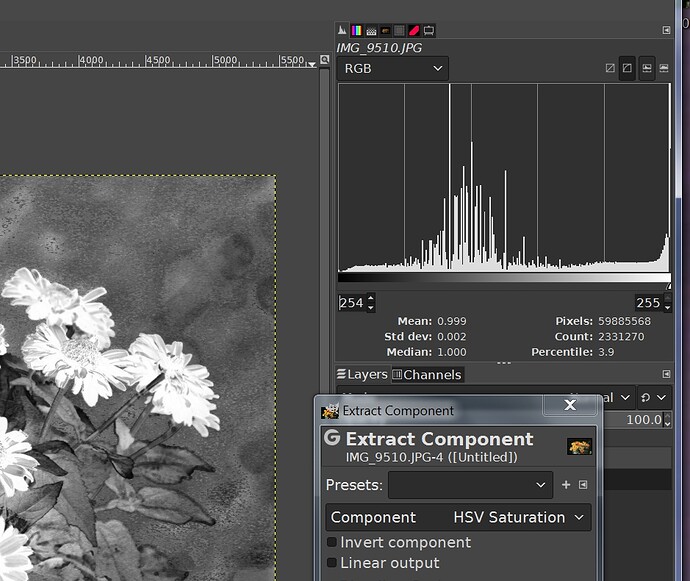Click the histogram range start field 254
Image resolution: width=690 pixels, height=581 pixels.
pos(351,303)
